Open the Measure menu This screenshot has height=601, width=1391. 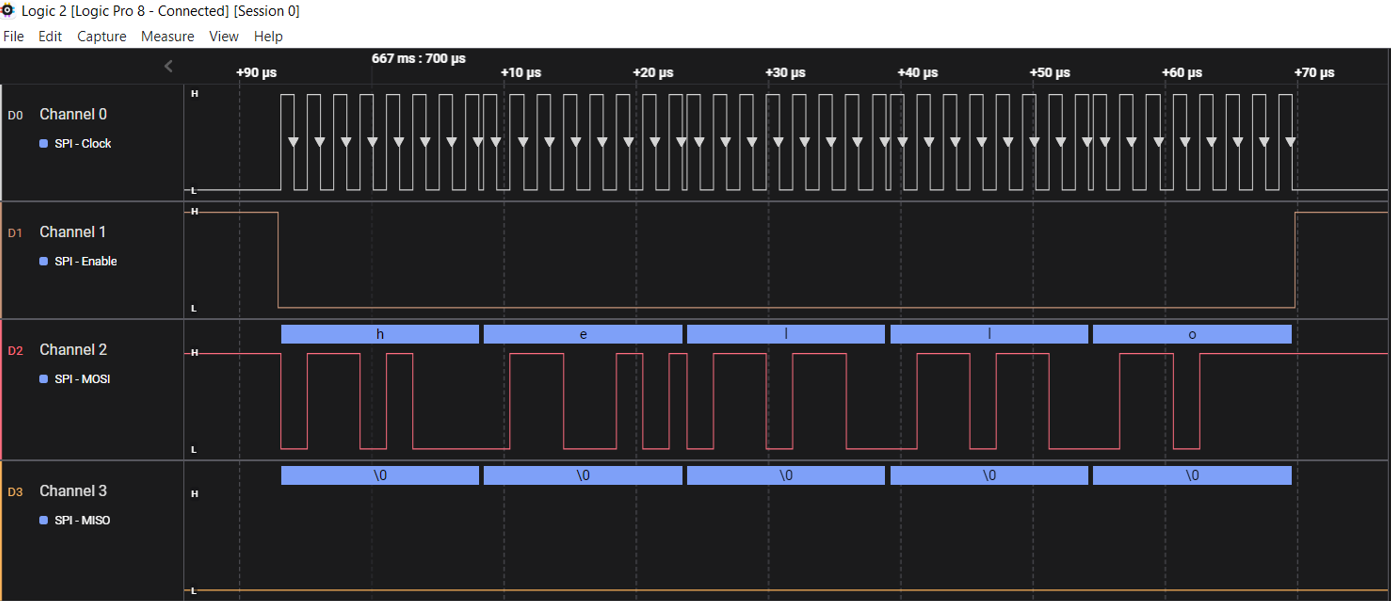167,36
